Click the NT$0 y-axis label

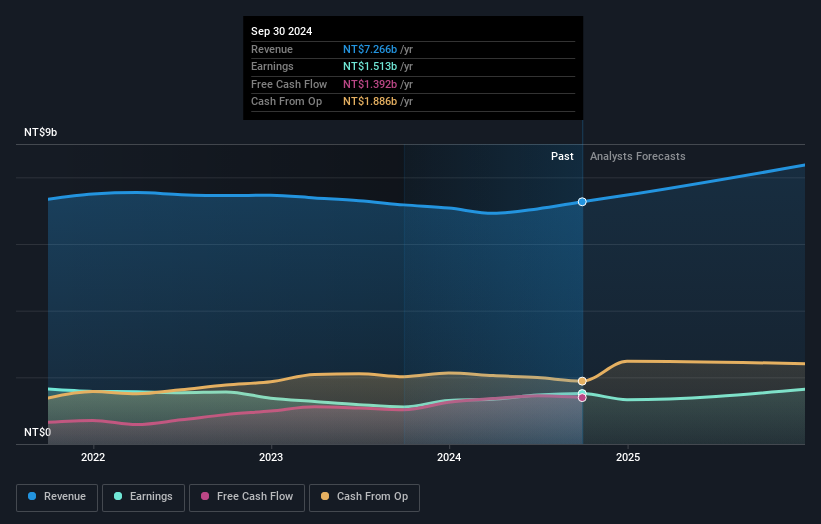(38, 432)
